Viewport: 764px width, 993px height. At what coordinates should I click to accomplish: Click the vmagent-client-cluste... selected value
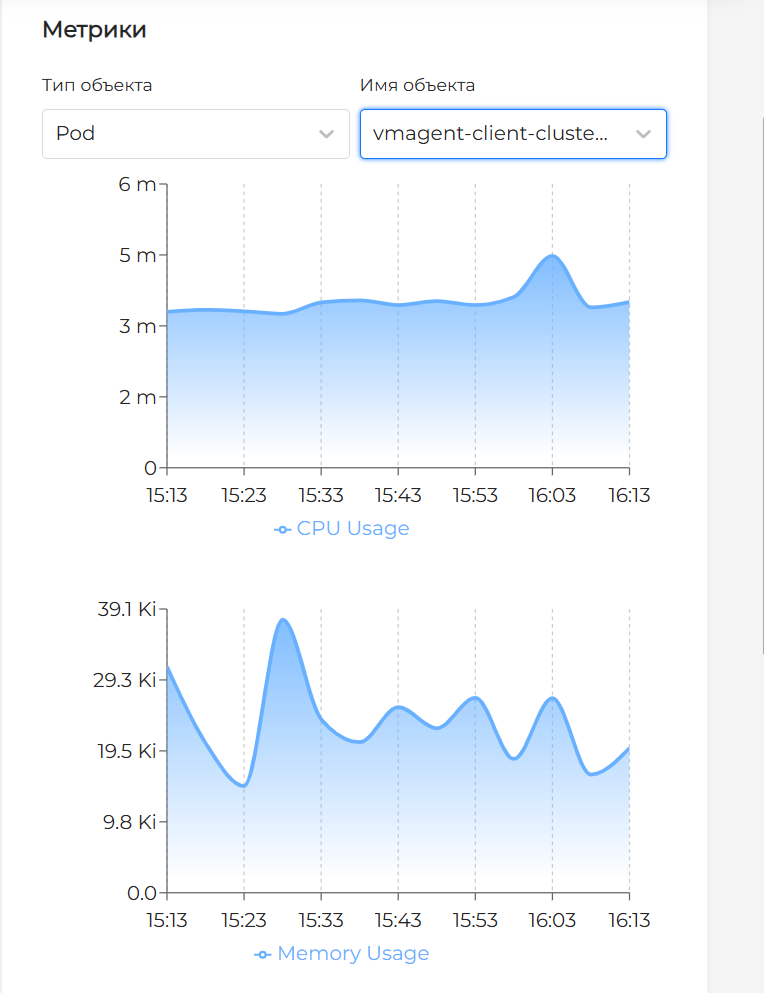490,134
